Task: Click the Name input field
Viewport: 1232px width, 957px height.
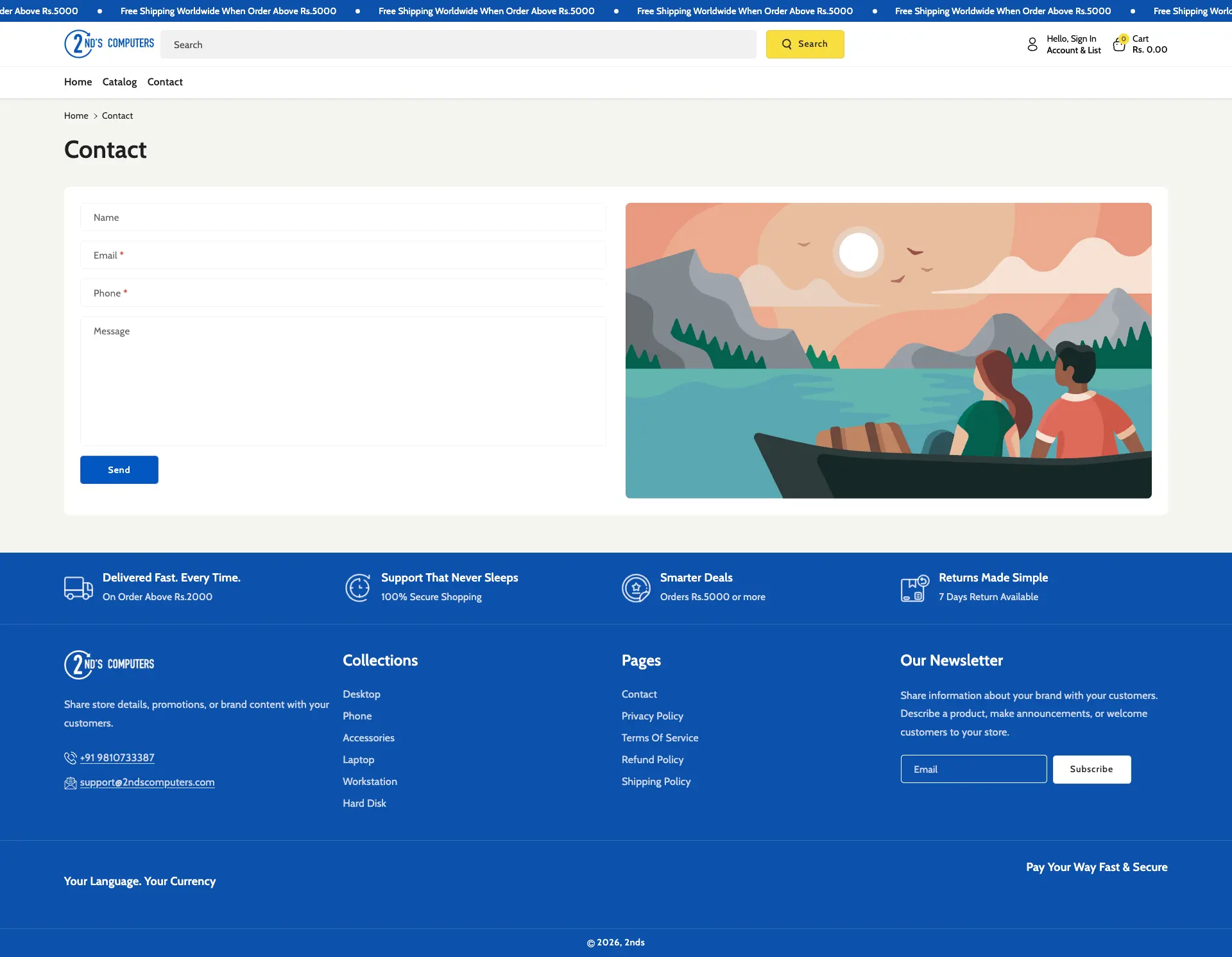Action: click(343, 217)
